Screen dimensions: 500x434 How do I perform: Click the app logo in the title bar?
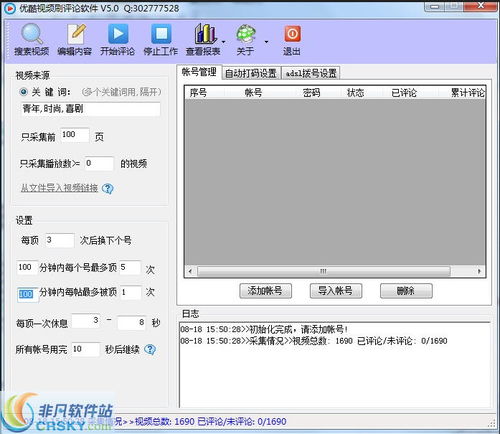click(9, 8)
